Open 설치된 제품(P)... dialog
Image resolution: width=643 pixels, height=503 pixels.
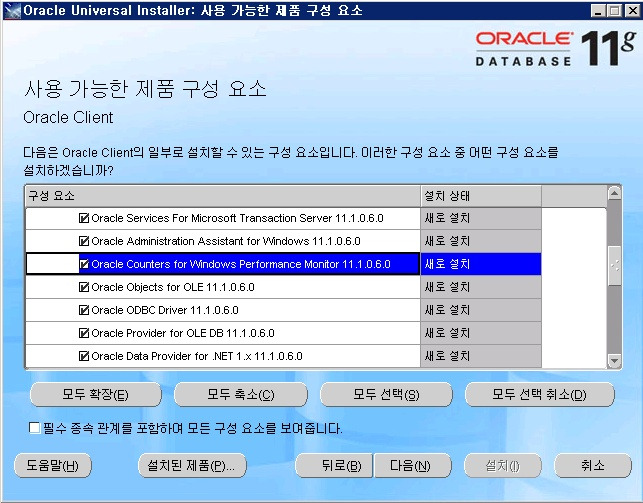click(x=192, y=465)
